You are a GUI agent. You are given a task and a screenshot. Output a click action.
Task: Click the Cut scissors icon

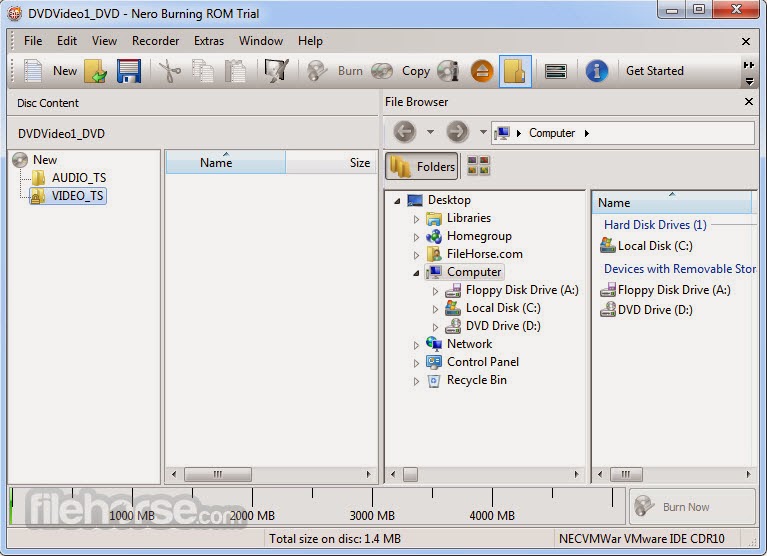[x=170, y=71]
